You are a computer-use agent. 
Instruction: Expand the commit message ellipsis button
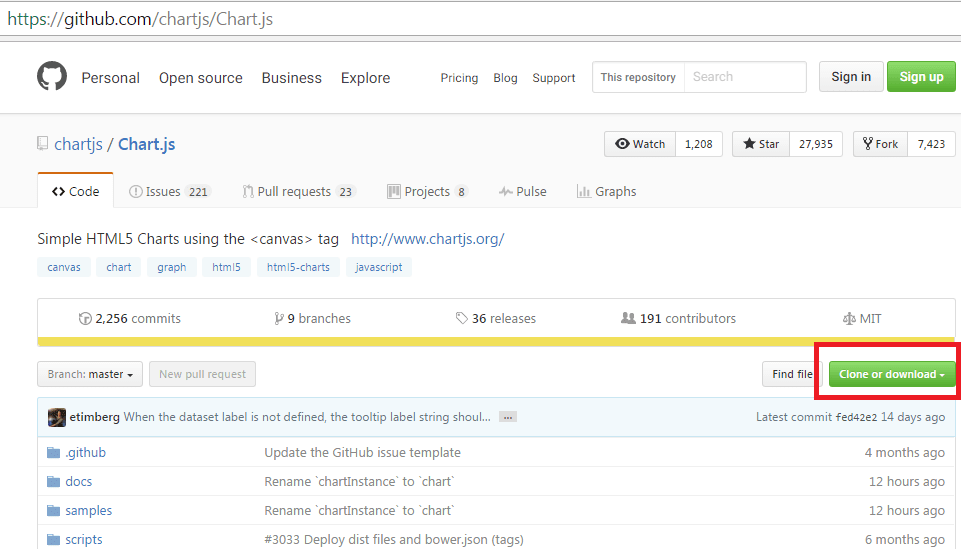[507, 417]
